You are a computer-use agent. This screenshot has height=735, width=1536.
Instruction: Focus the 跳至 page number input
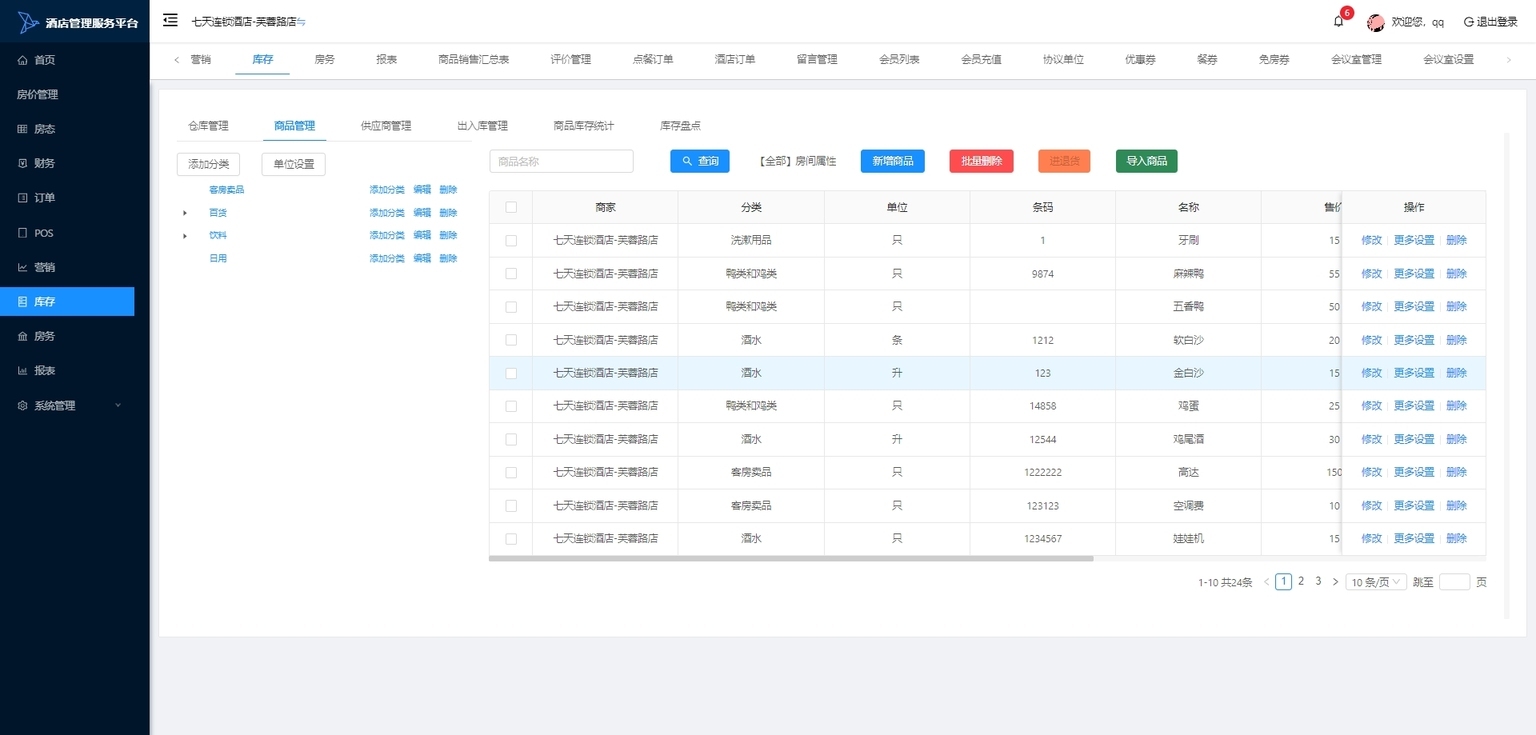click(1454, 582)
